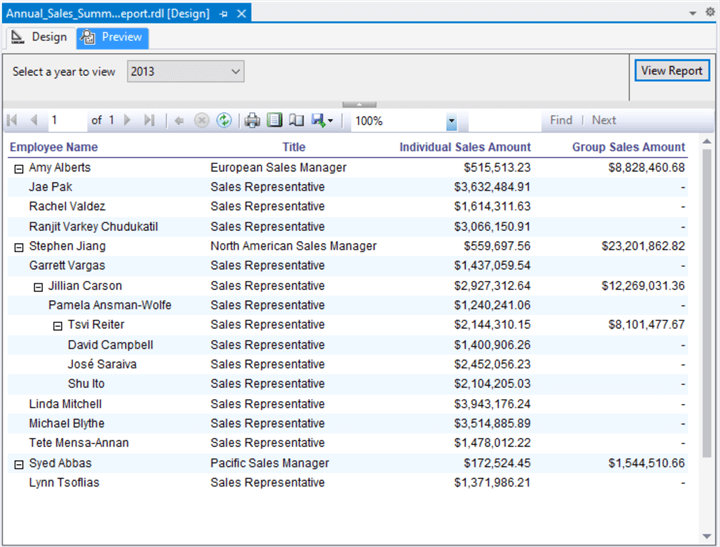The width and height of the screenshot is (720, 547).
Task: Click Pacific Sales Manager title
Action: tap(270, 463)
